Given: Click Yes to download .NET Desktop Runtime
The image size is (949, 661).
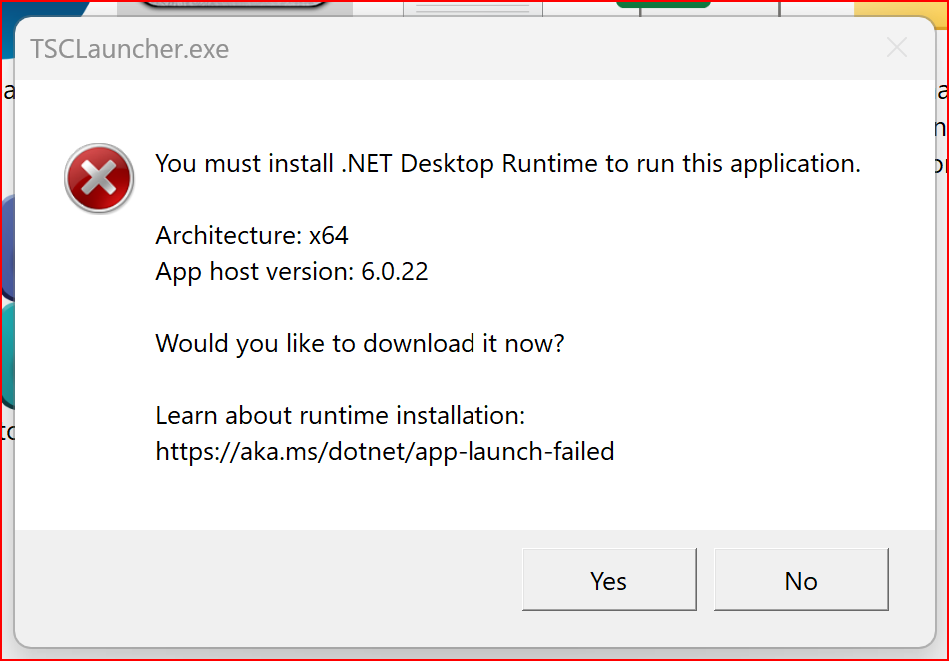Looking at the screenshot, I should pyautogui.click(x=609, y=580).
